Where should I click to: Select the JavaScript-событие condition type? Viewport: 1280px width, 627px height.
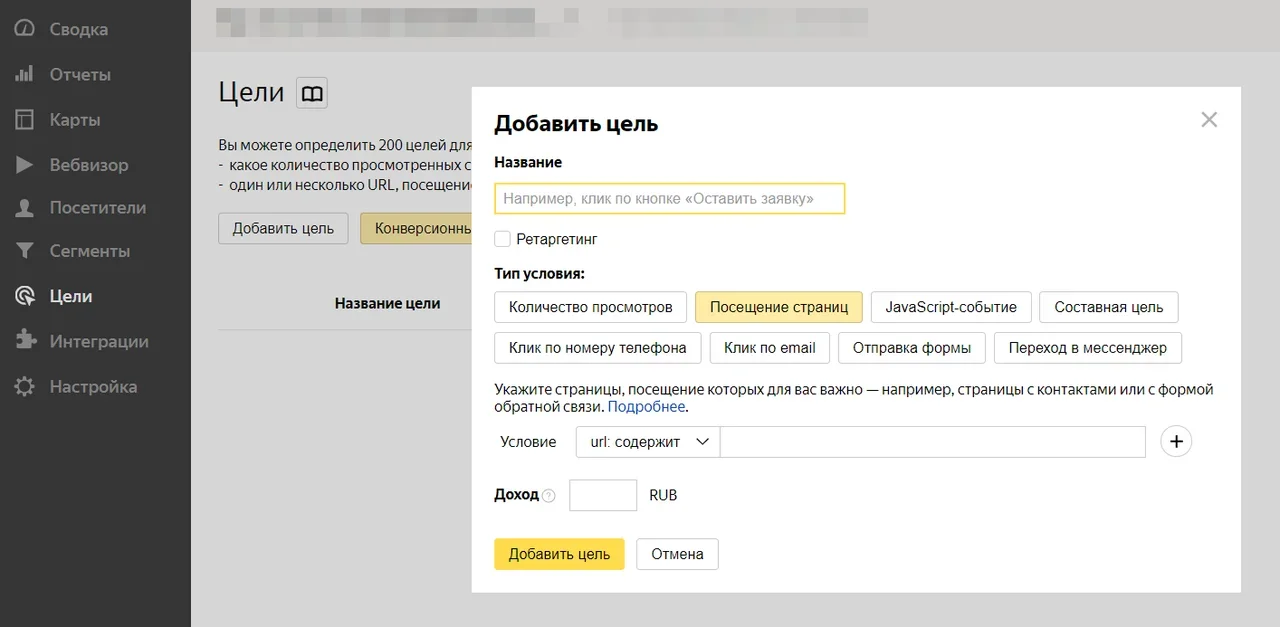point(951,307)
